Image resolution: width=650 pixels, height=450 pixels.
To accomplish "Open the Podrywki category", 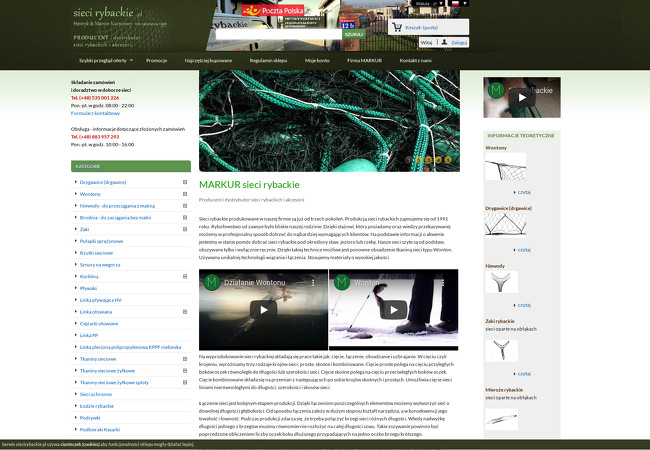I will tap(90, 418).
